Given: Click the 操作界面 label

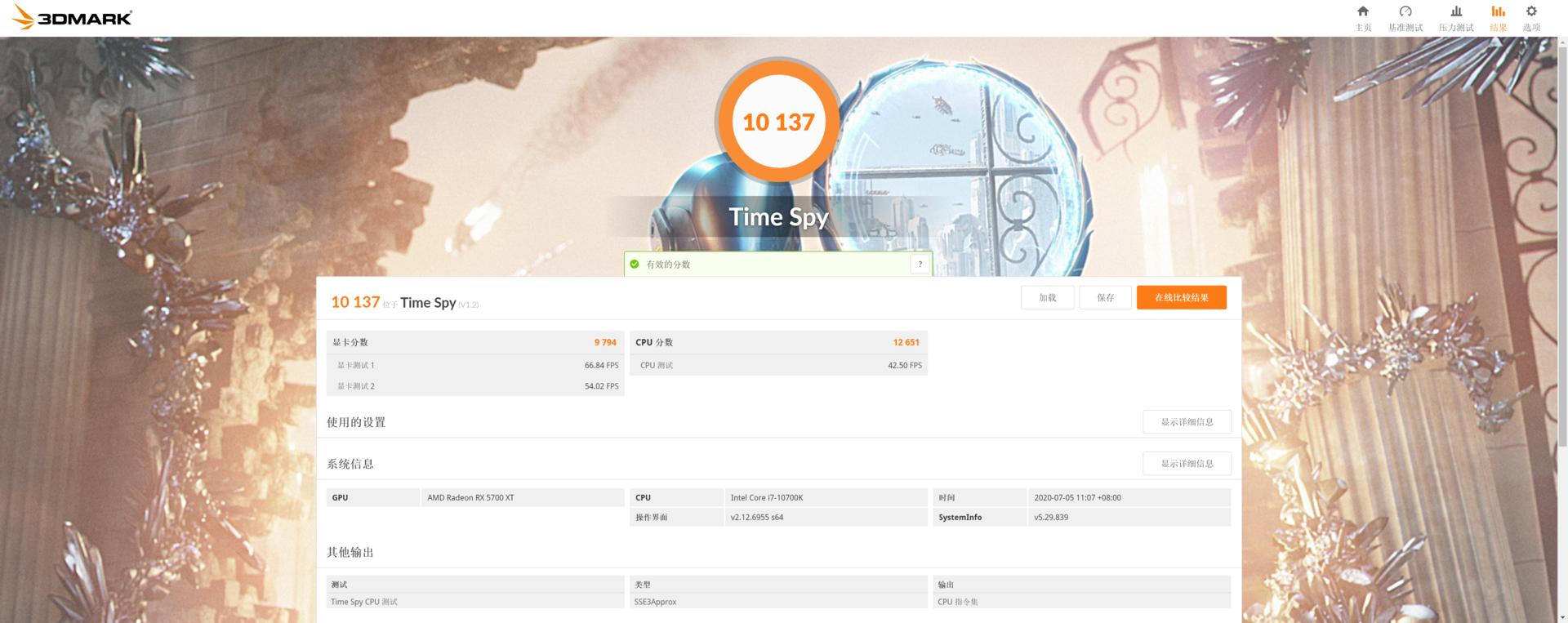Looking at the screenshot, I should tap(652, 518).
